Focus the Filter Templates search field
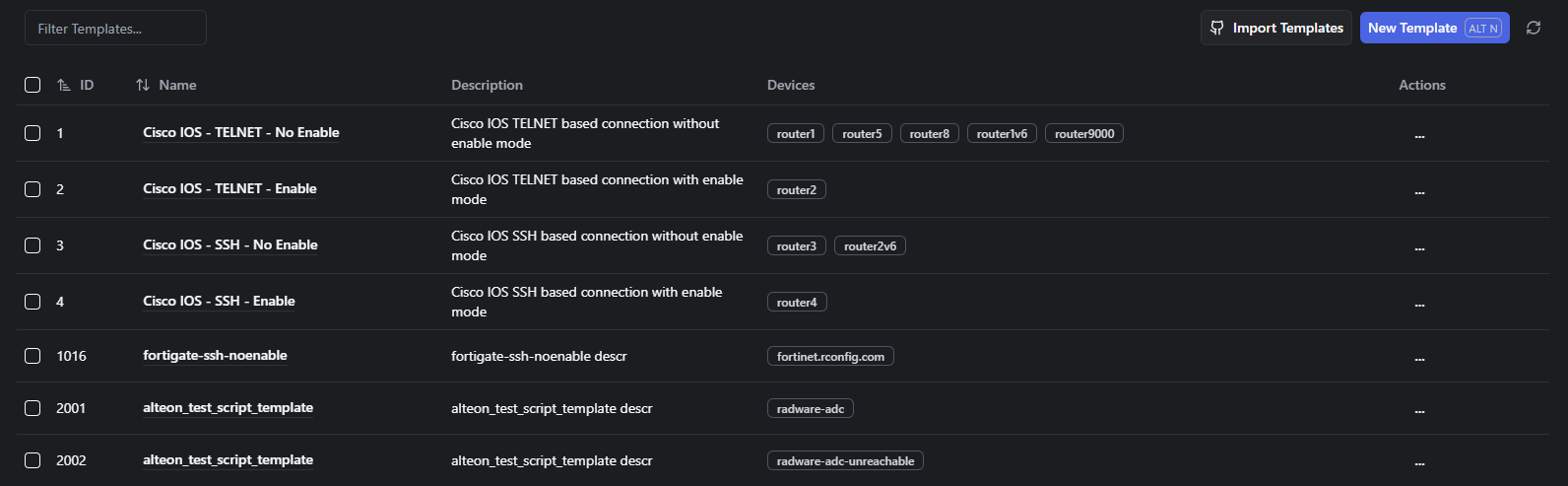The image size is (1568, 486). [x=115, y=29]
